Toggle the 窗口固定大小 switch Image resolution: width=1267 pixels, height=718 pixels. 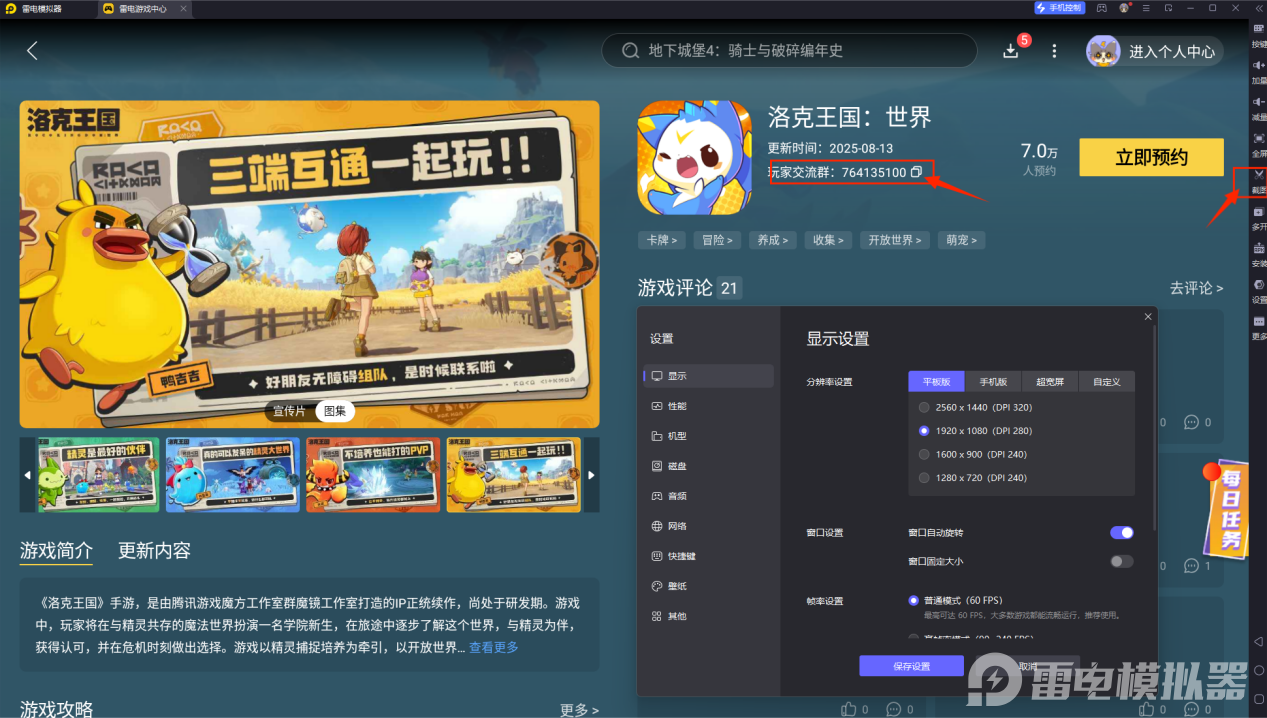point(1122,562)
